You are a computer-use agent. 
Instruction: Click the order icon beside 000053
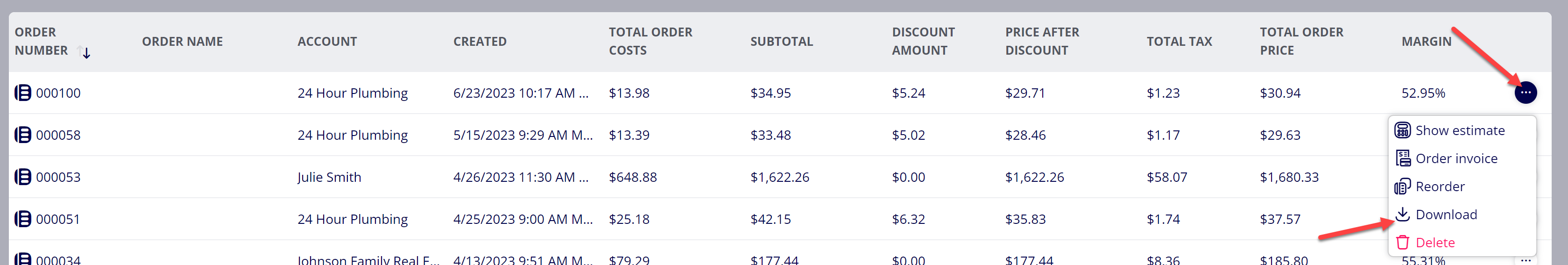(22, 177)
